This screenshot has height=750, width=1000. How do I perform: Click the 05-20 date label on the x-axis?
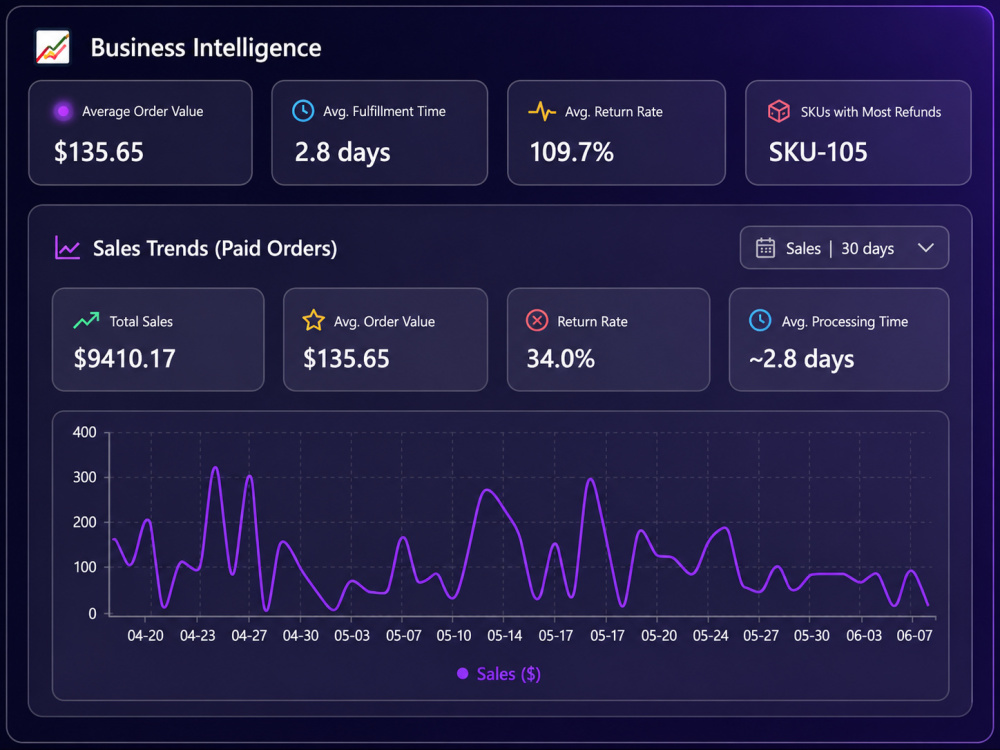[659, 636]
